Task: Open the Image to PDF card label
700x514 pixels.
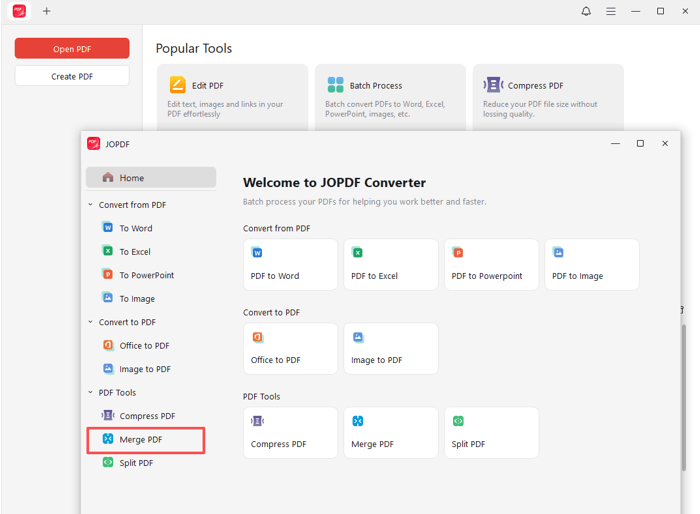Action: [376, 360]
